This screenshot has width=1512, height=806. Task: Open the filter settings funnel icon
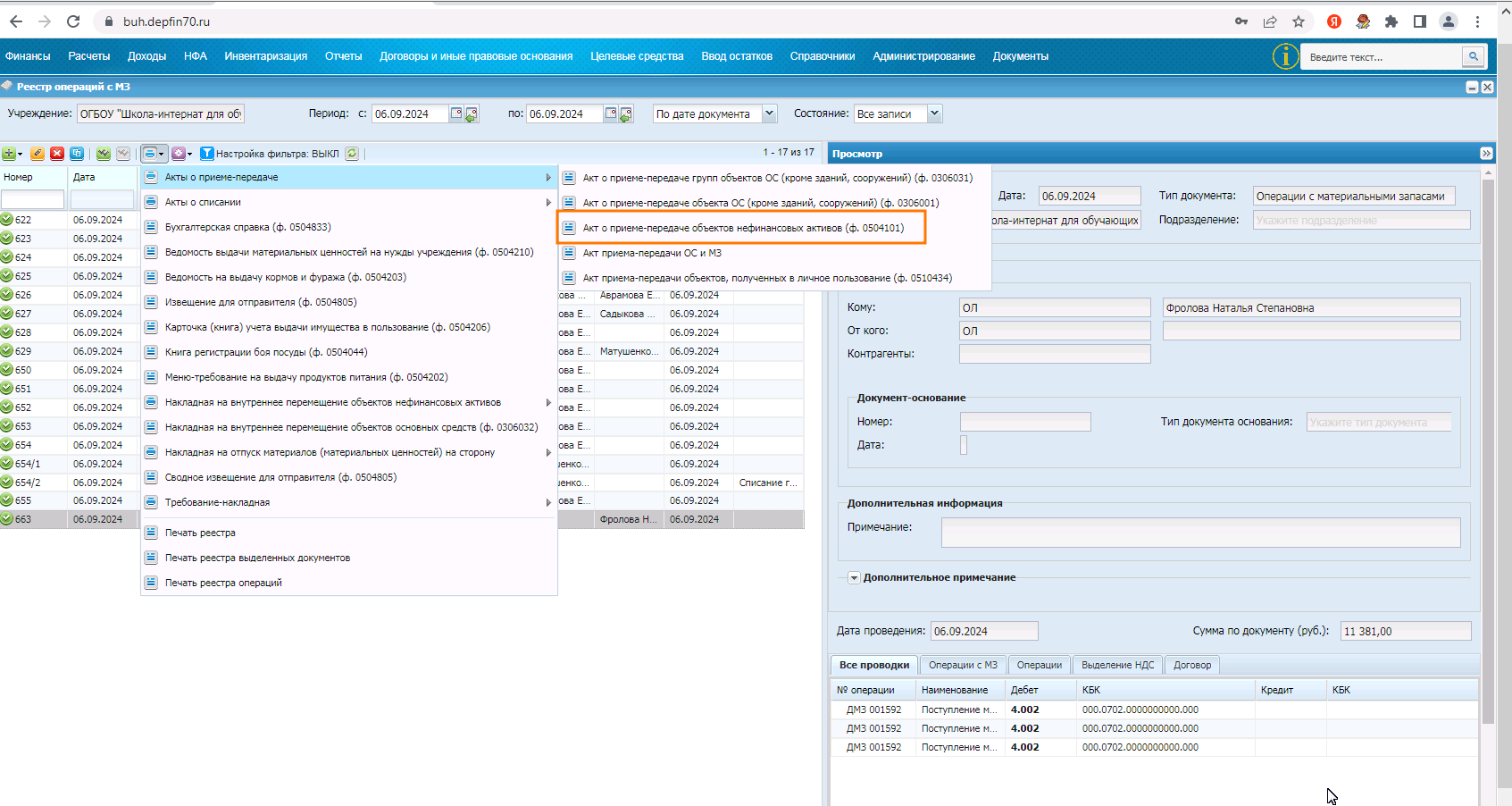coord(206,154)
